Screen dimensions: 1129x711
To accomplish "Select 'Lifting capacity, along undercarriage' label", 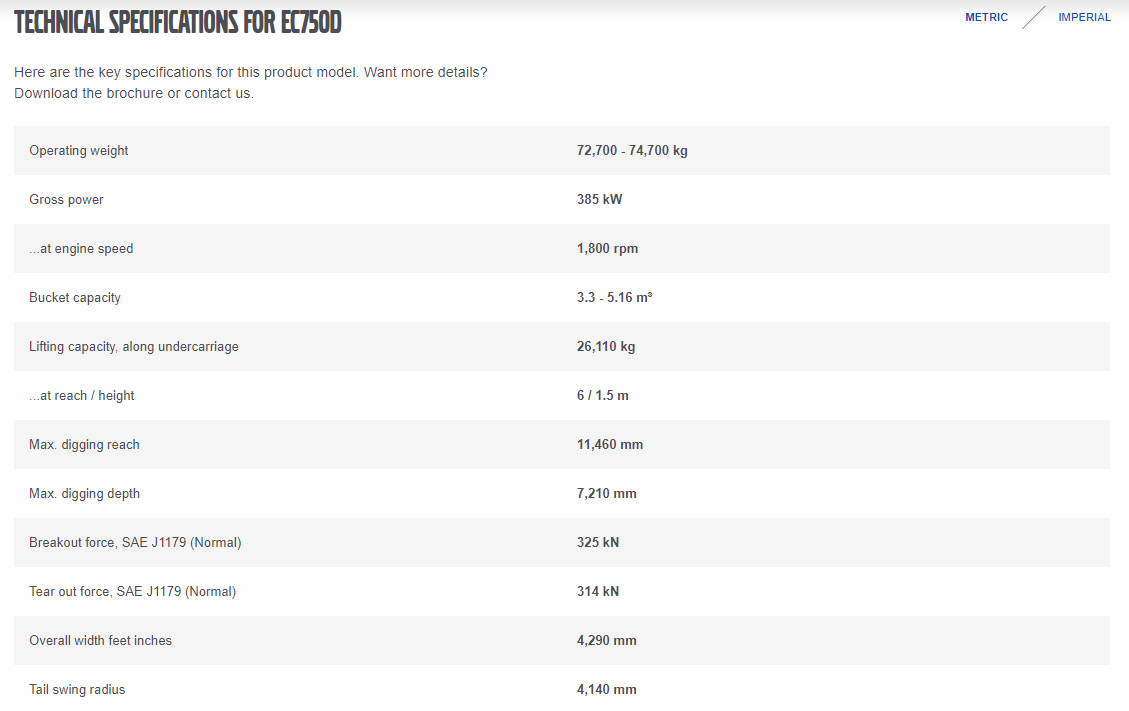I will click(134, 347).
